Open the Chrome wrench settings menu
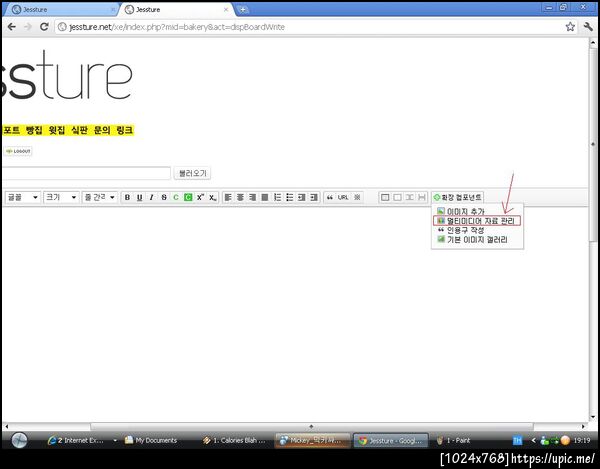Image resolution: width=600 pixels, height=469 pixels. coord(588,27)
